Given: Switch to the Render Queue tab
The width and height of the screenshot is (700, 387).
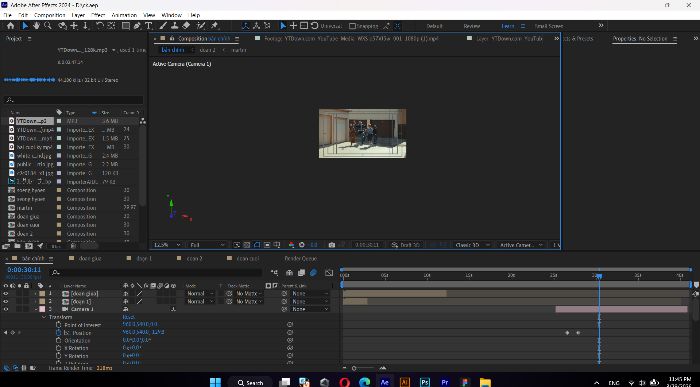Looking at the screenshot, I should tap(300, 258).
